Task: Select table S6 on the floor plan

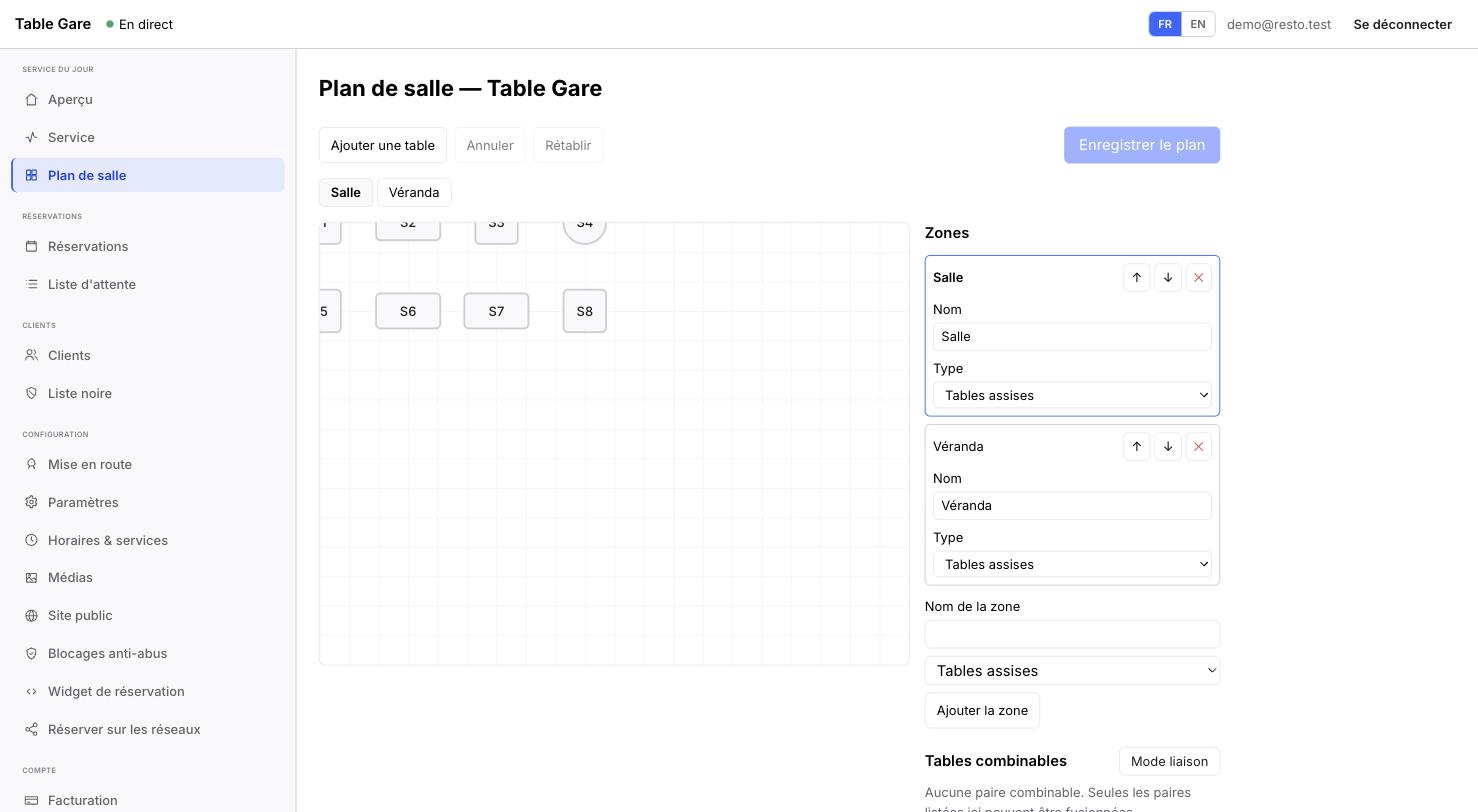Action: coord(408,312)
